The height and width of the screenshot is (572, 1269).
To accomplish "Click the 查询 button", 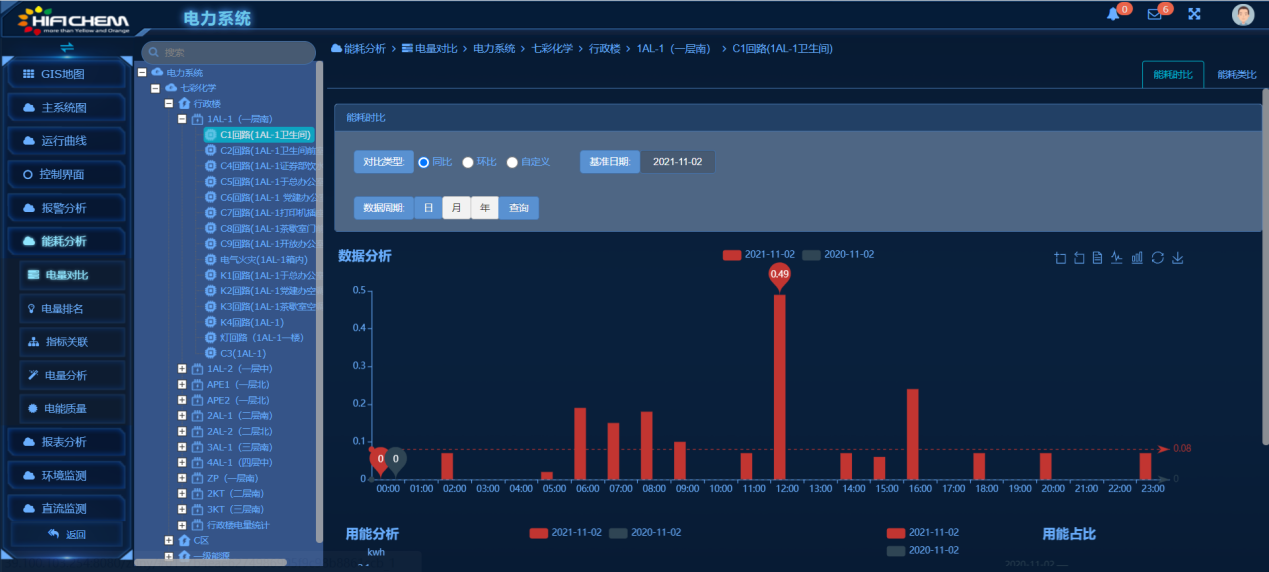I will (519, 208).
